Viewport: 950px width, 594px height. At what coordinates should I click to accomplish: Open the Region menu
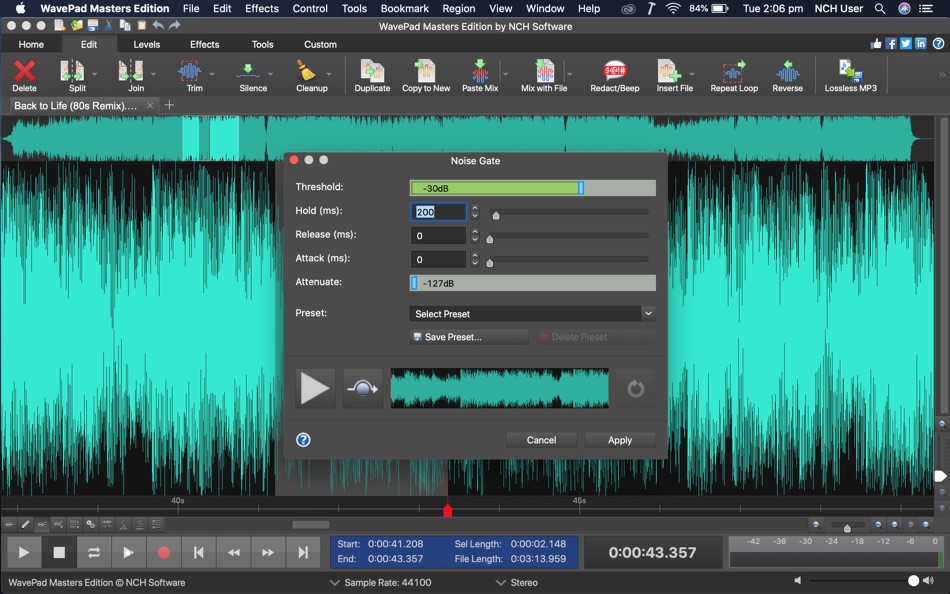pos(459,8)
